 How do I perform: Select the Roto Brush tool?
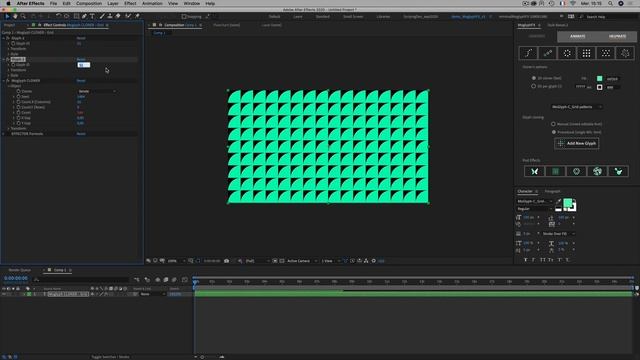[128, 16]
